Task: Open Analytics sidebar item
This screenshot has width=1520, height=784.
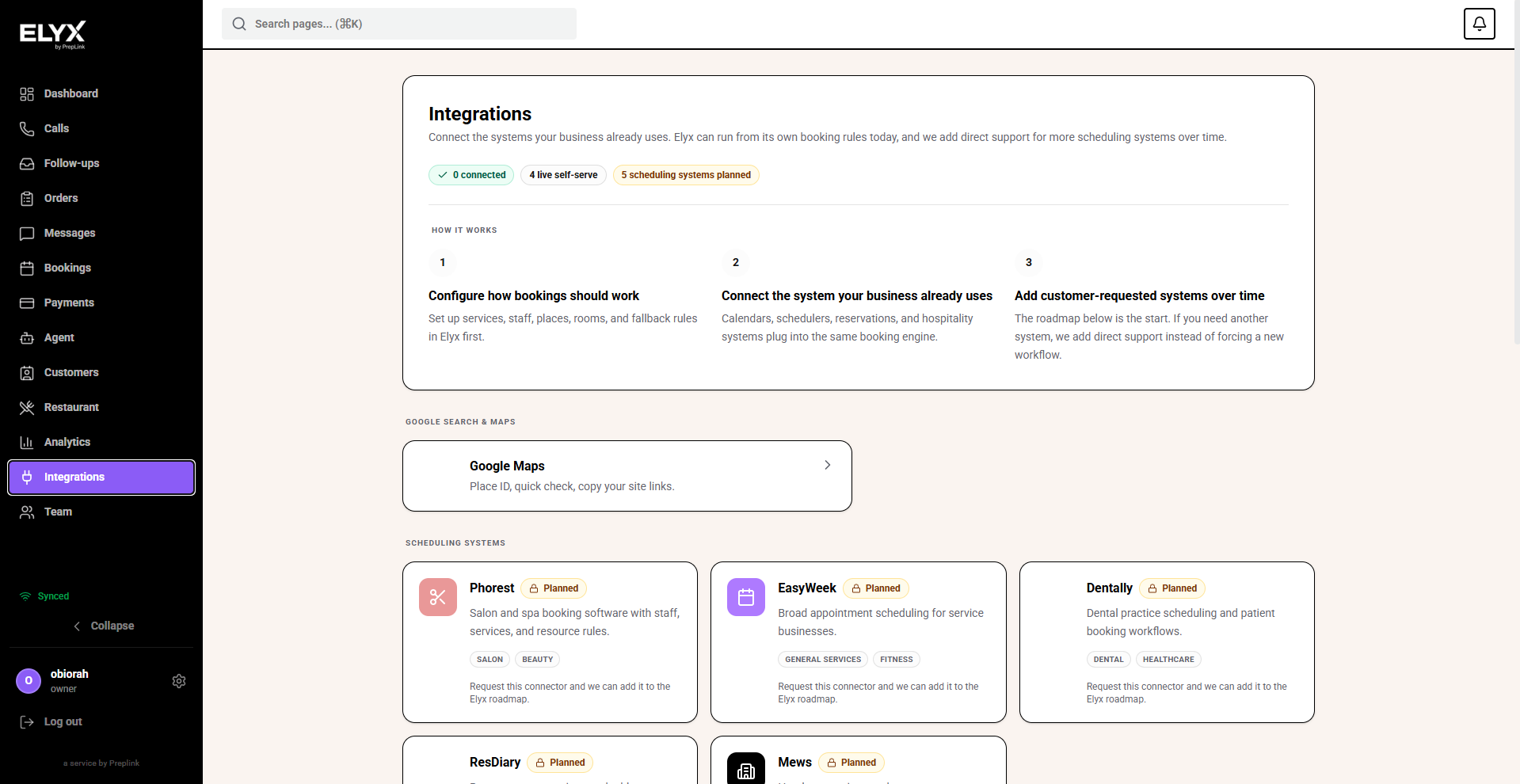Action: [101, 443]
